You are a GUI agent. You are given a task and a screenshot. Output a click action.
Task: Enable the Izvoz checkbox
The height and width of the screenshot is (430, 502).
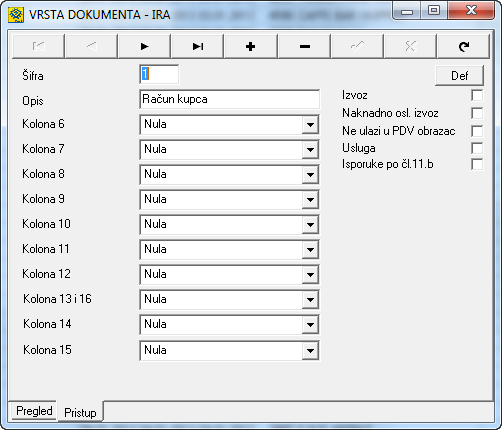(x=477, y=95)
